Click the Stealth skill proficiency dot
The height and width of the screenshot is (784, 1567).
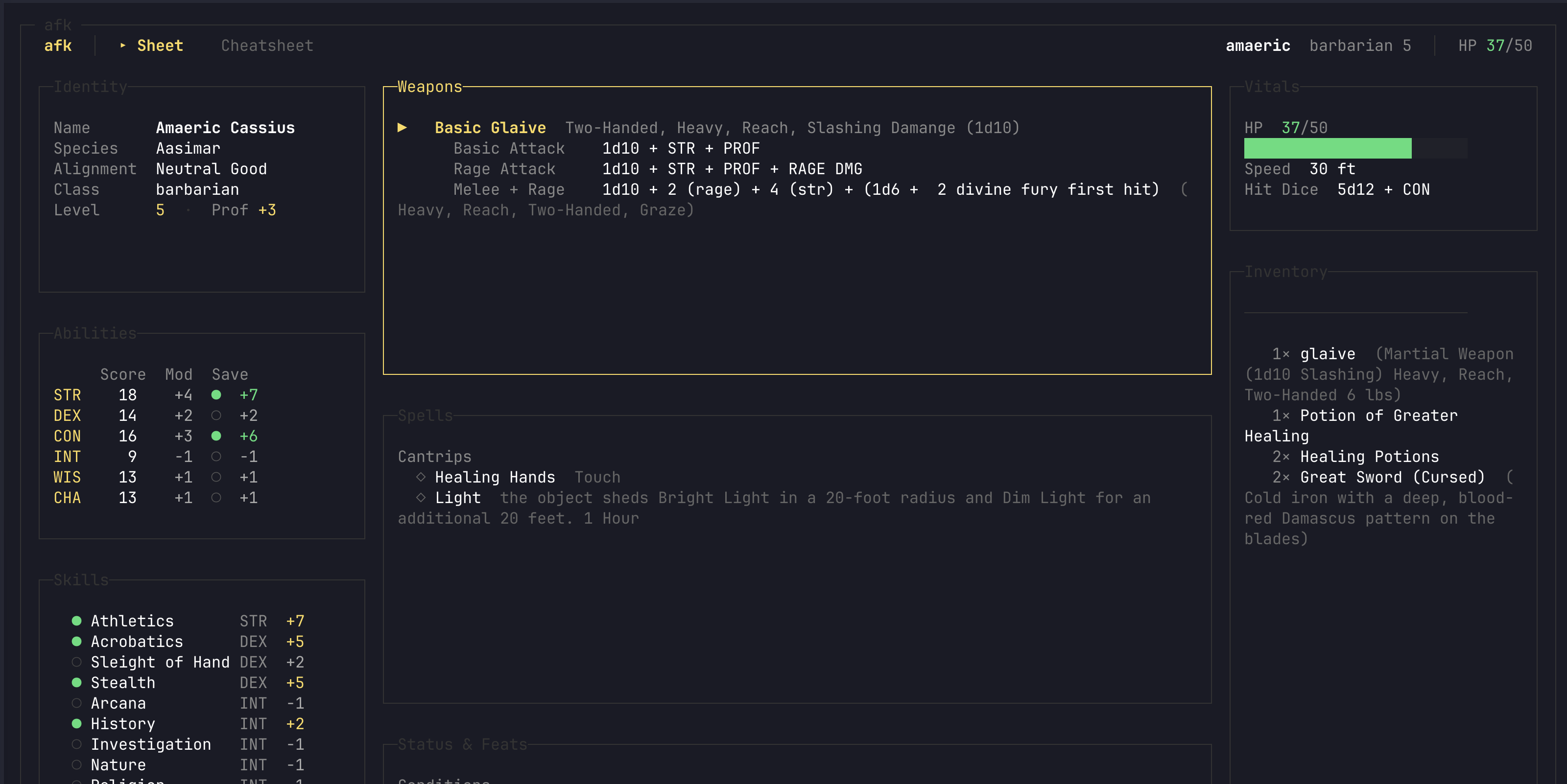77,683
